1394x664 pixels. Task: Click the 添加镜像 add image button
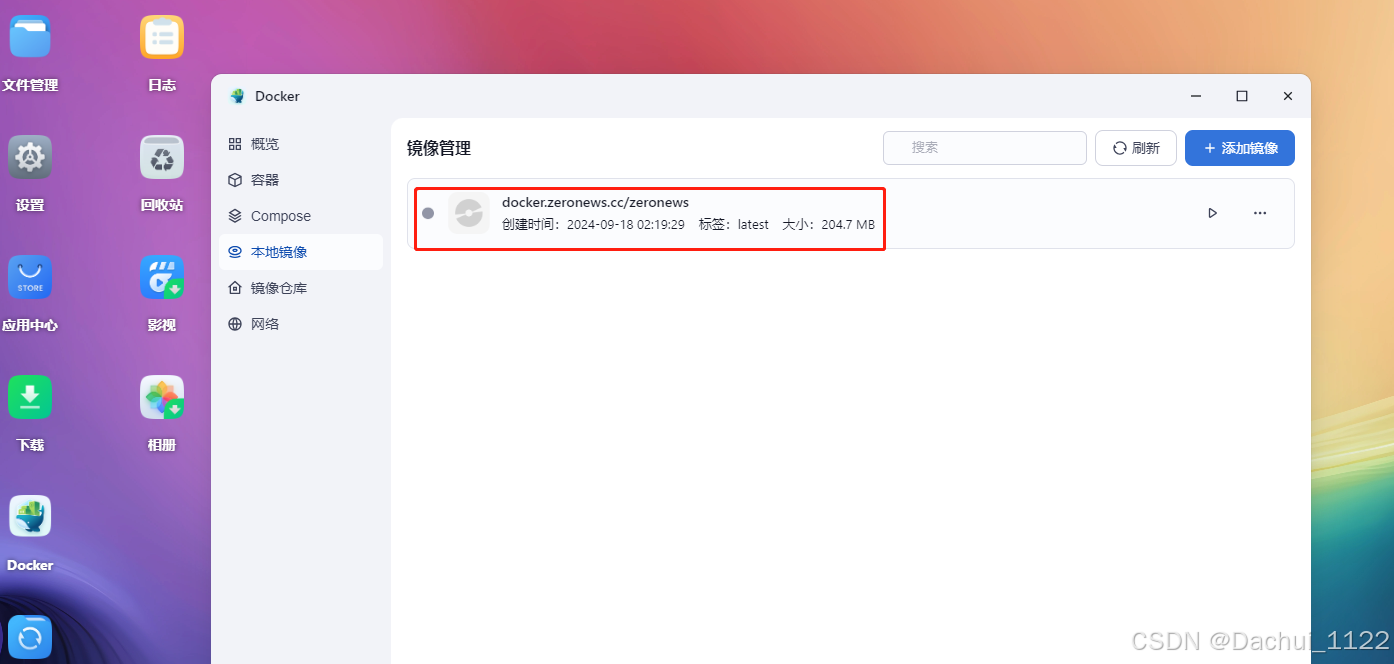[x=1240, y=148]
